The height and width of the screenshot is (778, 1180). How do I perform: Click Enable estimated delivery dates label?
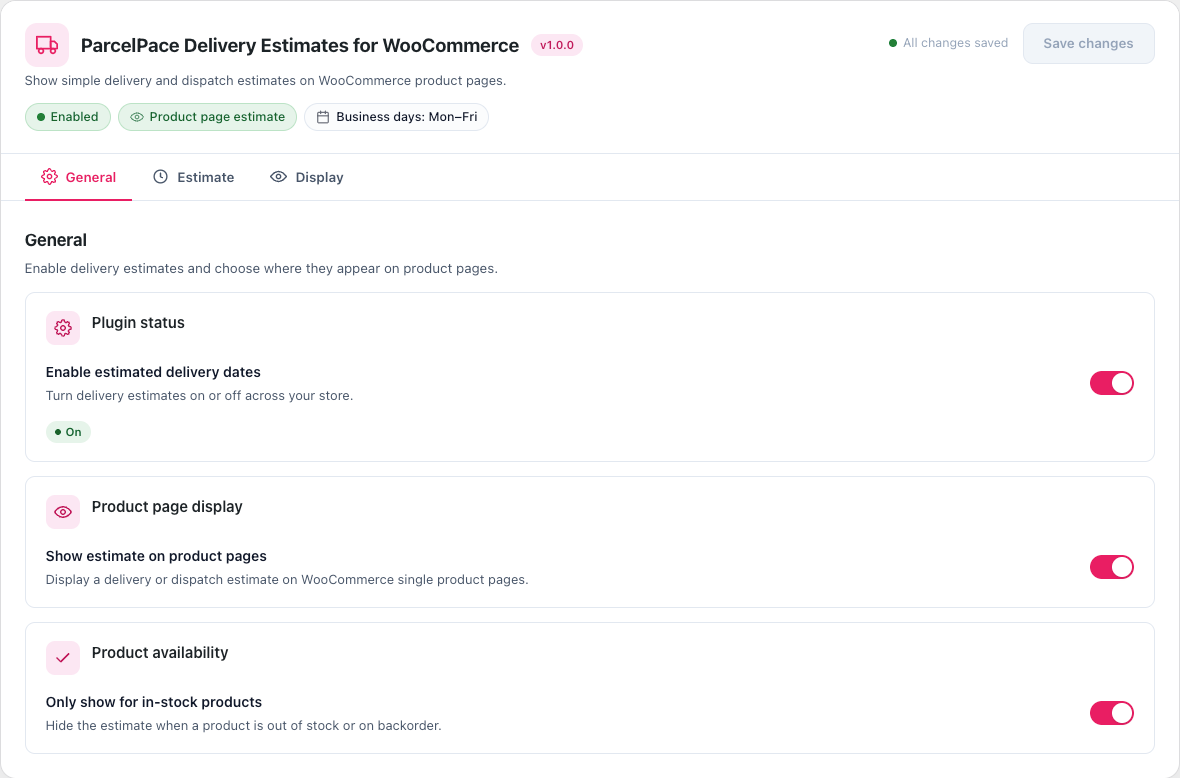[153, 372]
